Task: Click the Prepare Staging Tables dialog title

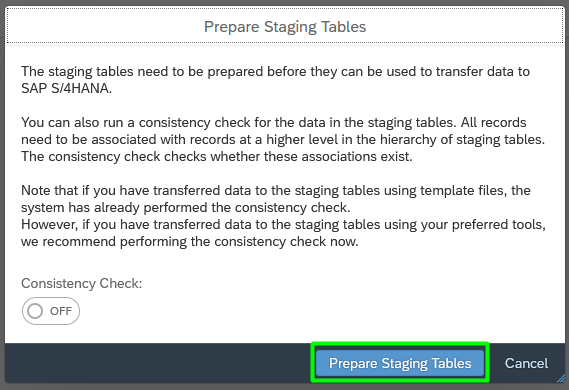Action: [285, 27]
